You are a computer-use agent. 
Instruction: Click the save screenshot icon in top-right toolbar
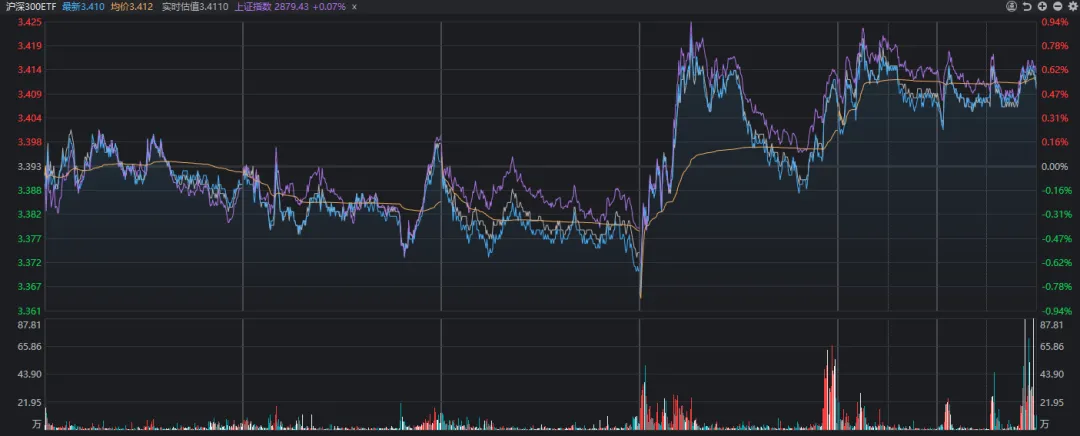pos(1013,6)
